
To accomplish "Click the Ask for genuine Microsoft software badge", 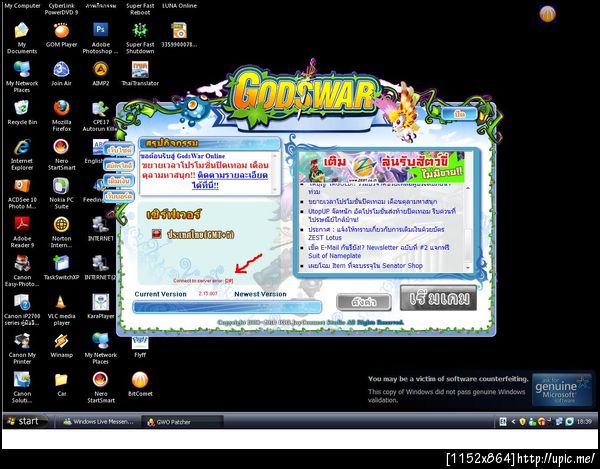I will 561,390.
